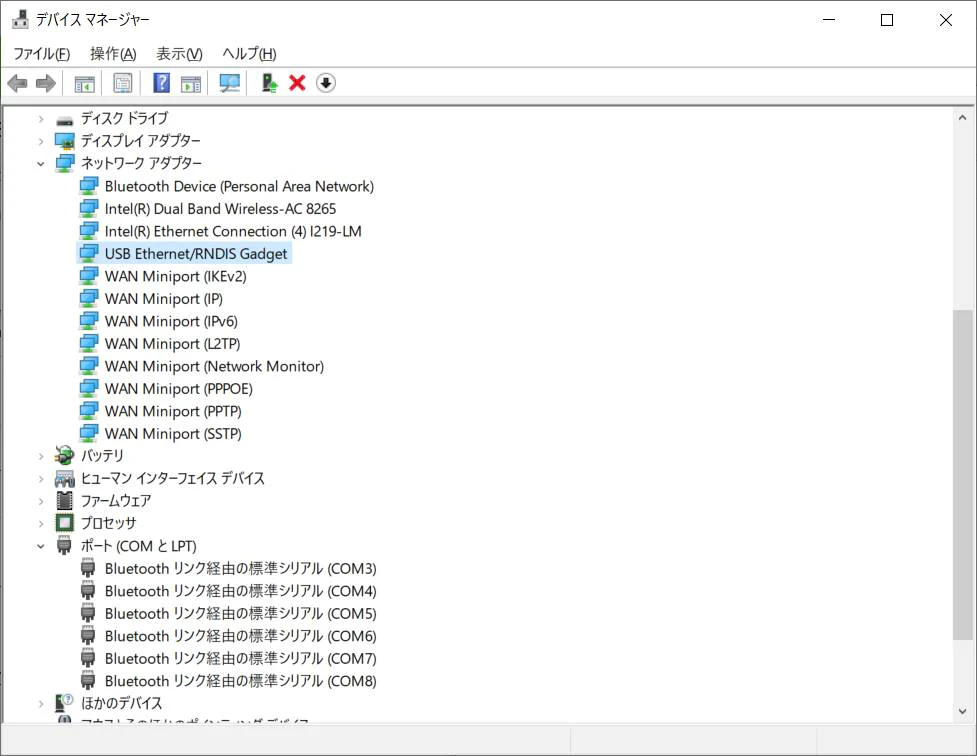Click the show/hide console tree toolbar icon
This screenshot has width=977, height=756.
[x=84, y=83]
